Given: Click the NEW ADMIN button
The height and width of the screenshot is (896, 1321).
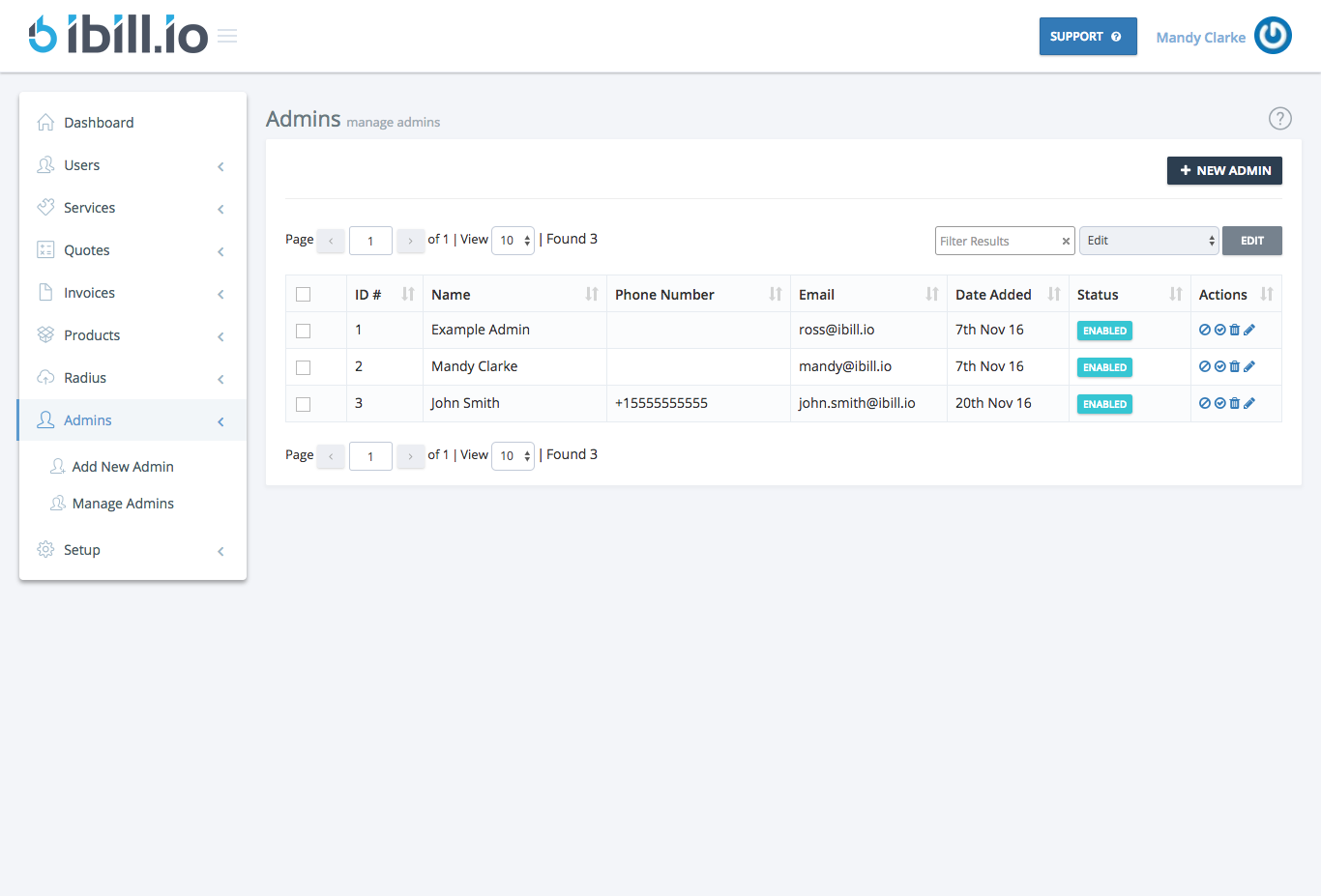Looking at the screenshot, I should point(1224,170).
